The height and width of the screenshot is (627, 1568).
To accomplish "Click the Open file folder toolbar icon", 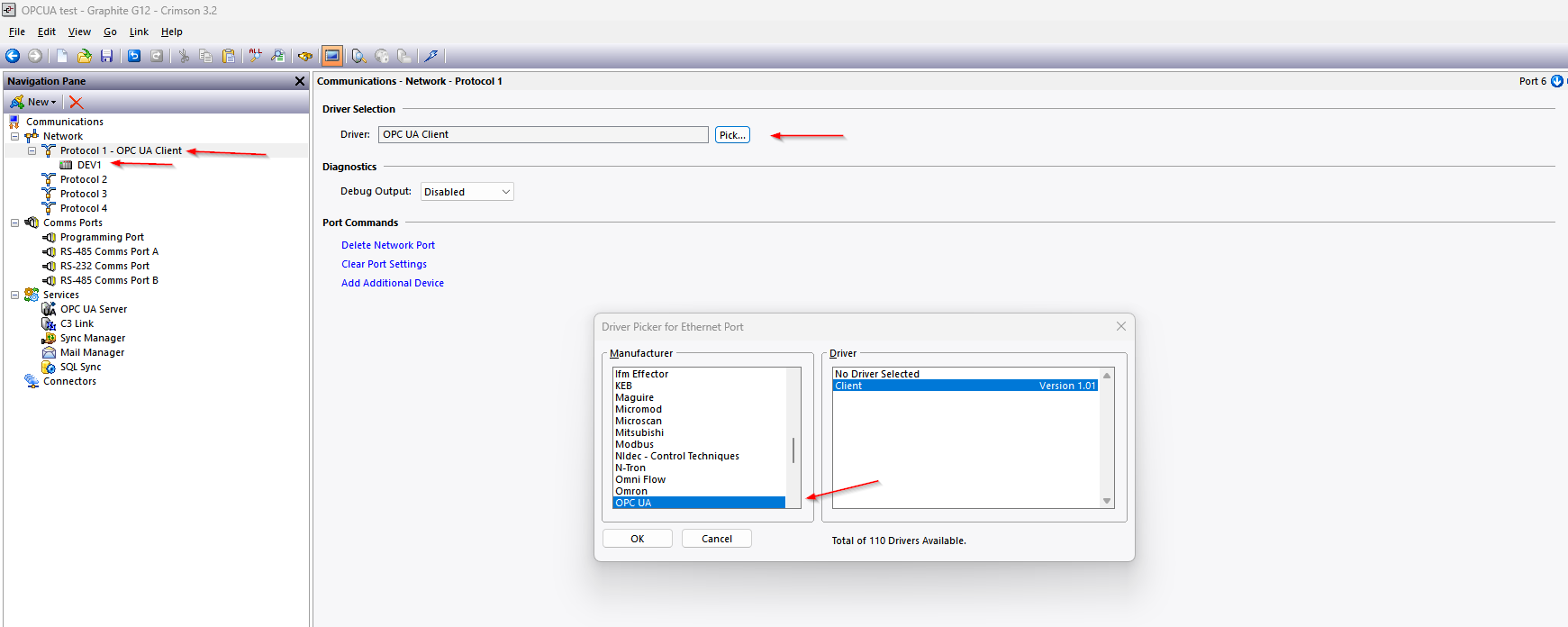I will (x=84, y=56).
